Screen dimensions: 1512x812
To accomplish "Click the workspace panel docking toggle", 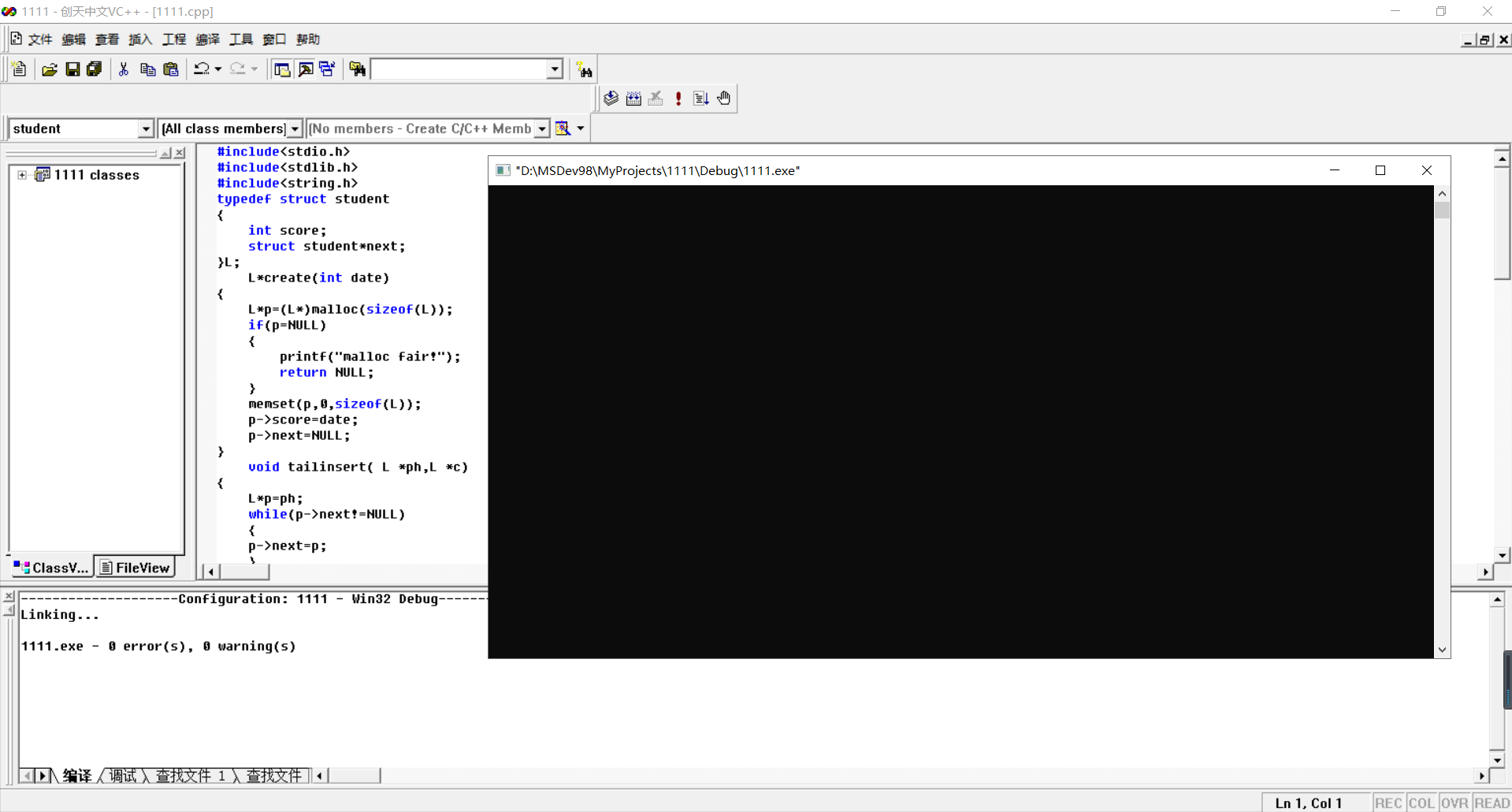I will [x=165, y=153].
